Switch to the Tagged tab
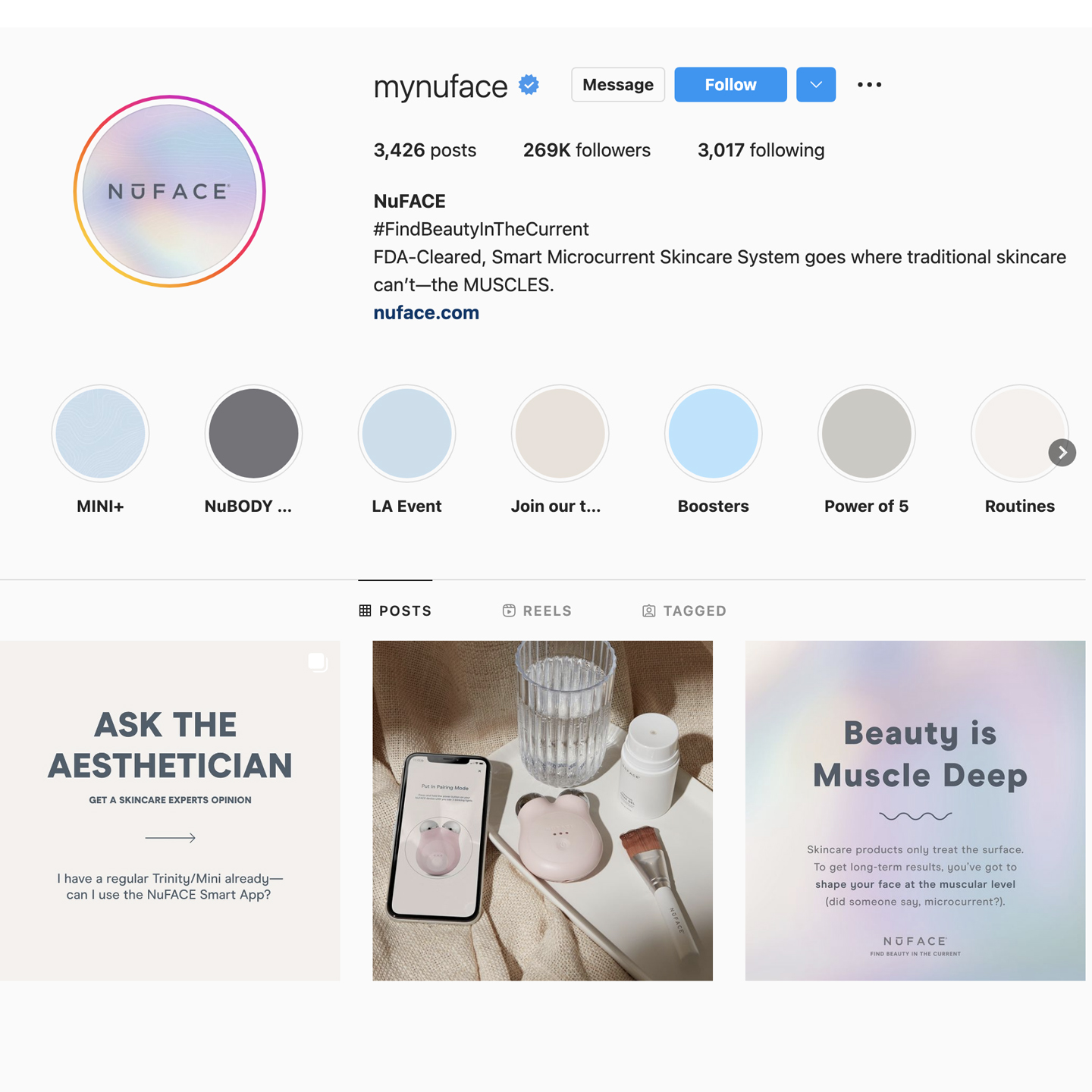 [684, 610]
